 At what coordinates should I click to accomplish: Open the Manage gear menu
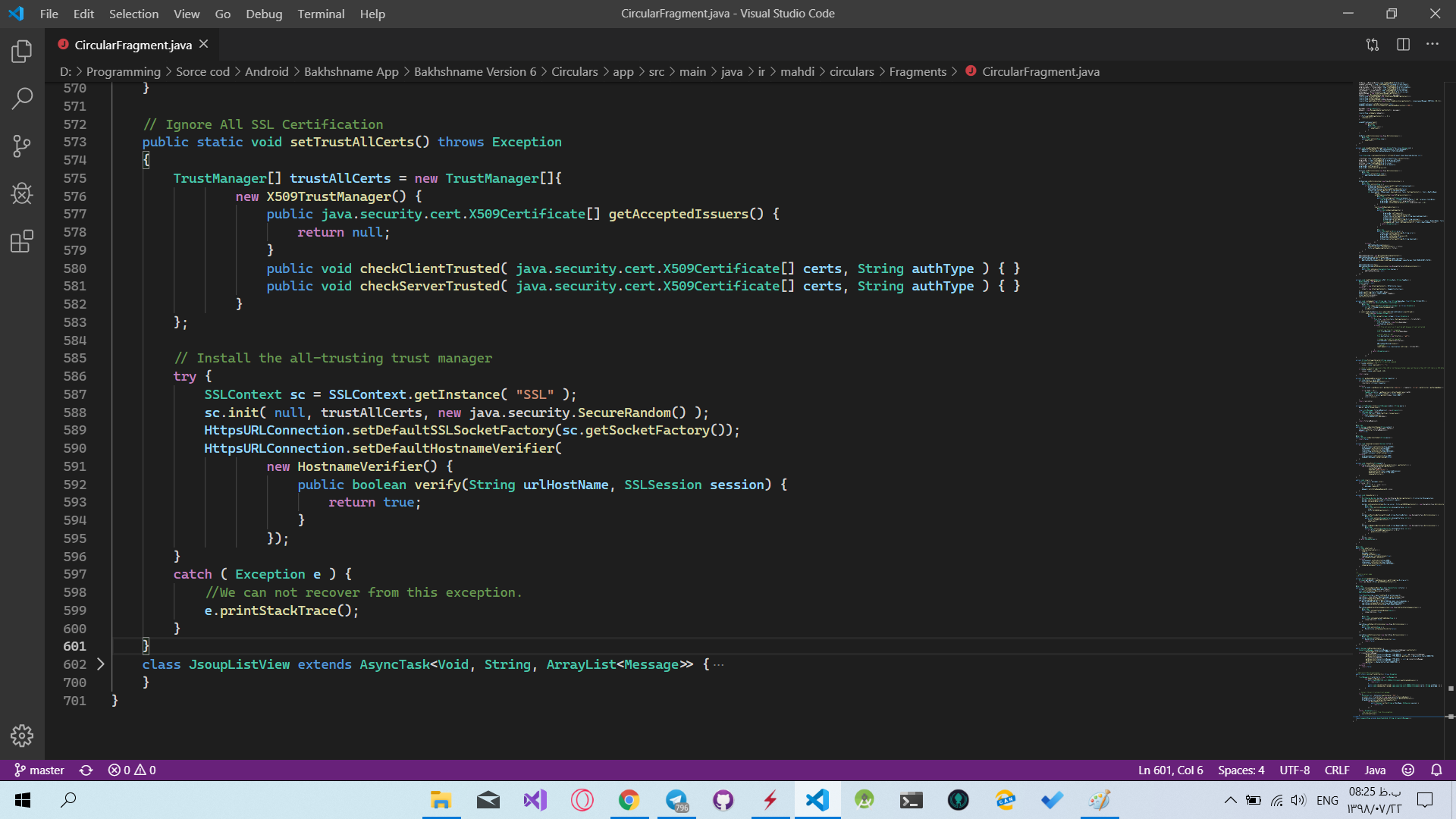point(22,735)
